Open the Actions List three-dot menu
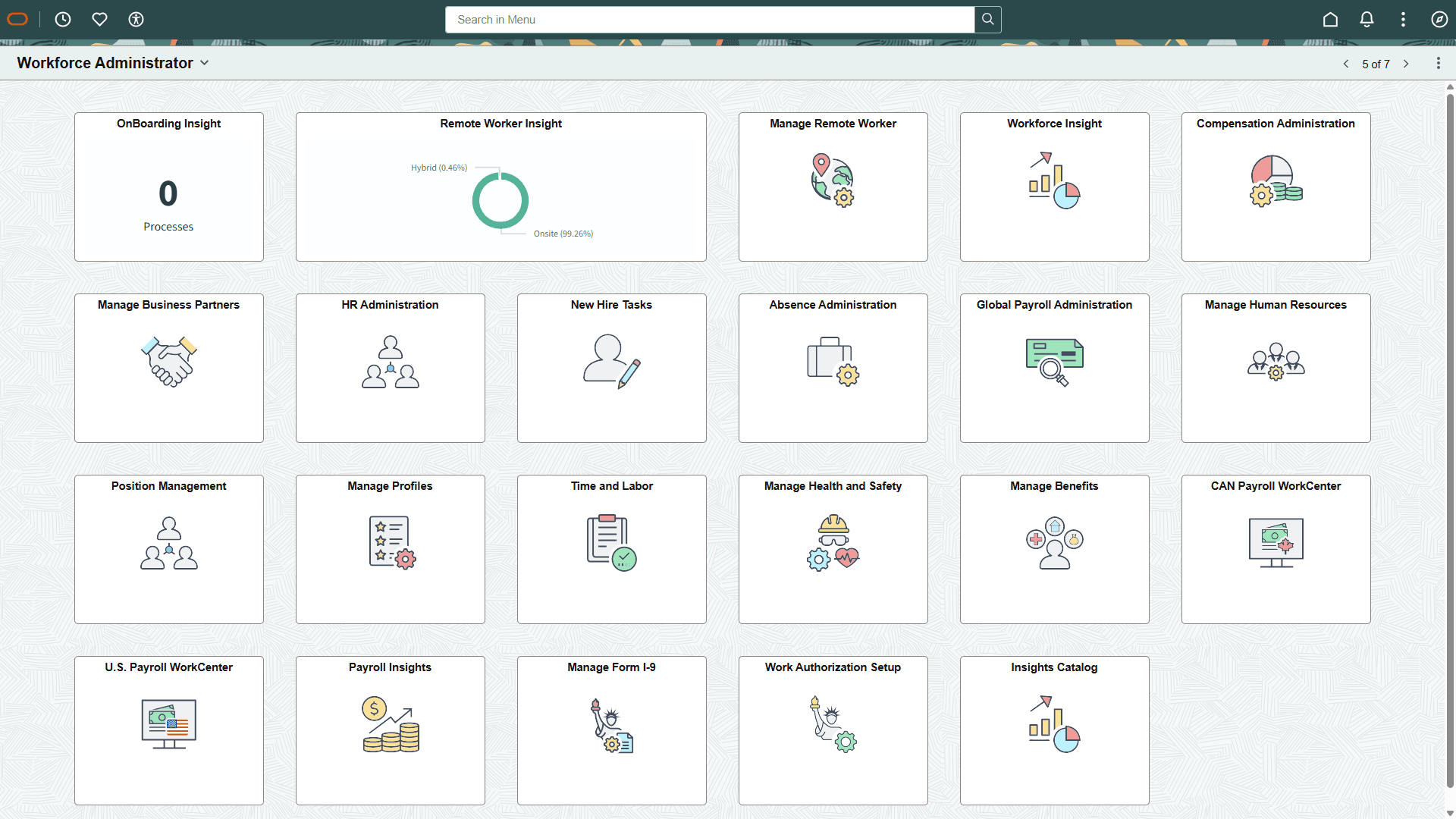This screenshot has width=1456, height=819. pyautogui.click(x=1404, y=20)
